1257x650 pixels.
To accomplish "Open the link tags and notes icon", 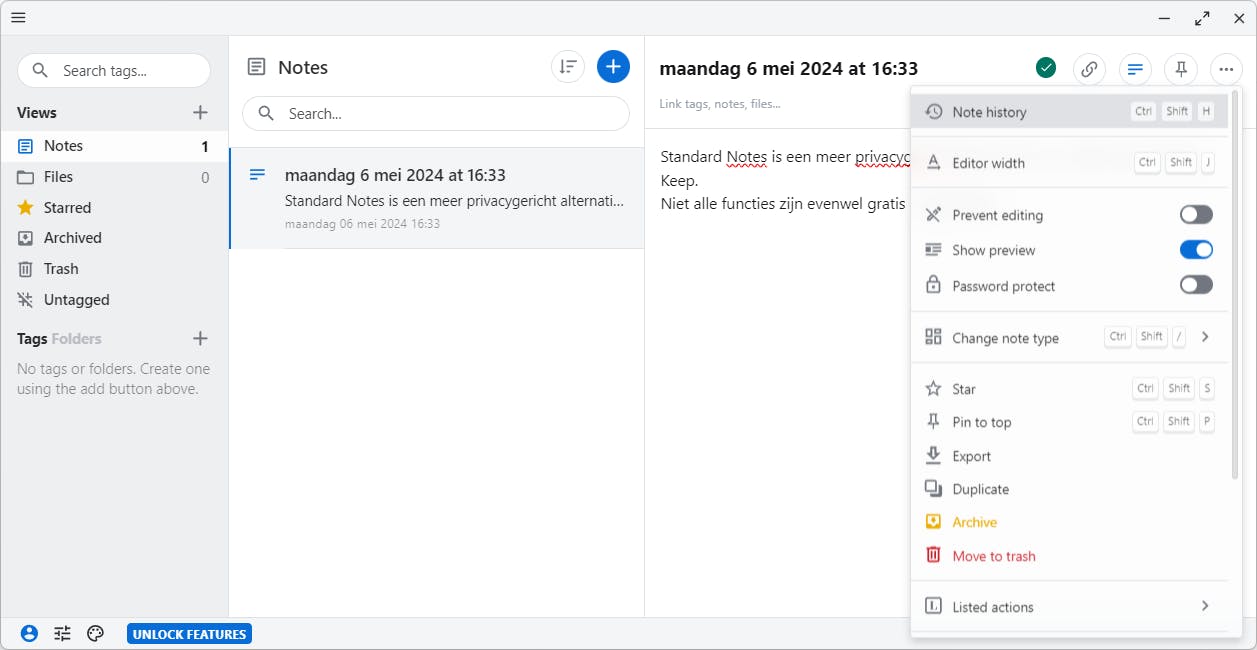I will pos(1089,69).
